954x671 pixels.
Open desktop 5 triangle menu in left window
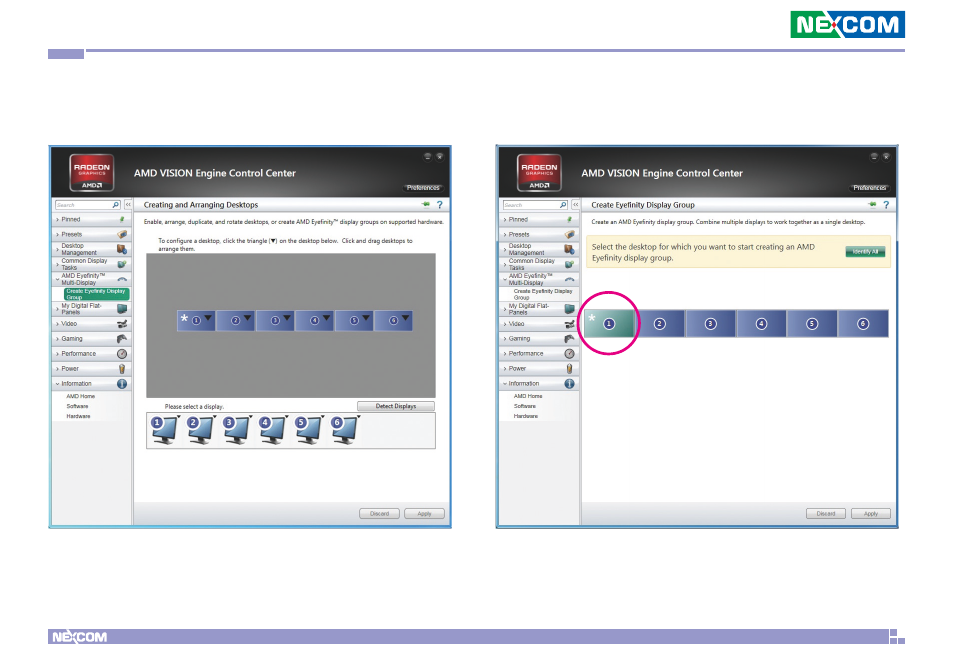366,318
